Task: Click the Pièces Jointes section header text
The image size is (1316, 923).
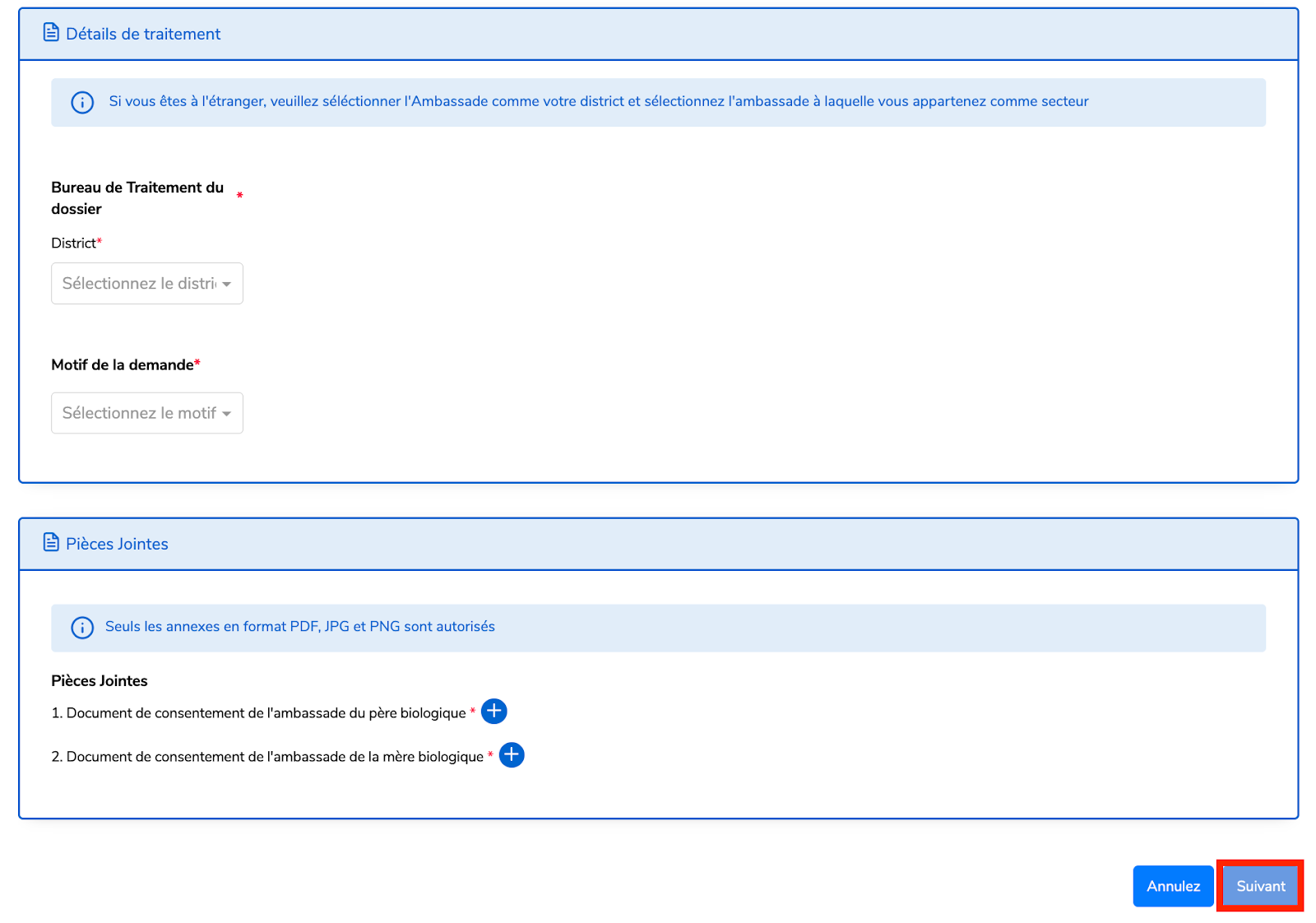Action: tap(117, 544)
